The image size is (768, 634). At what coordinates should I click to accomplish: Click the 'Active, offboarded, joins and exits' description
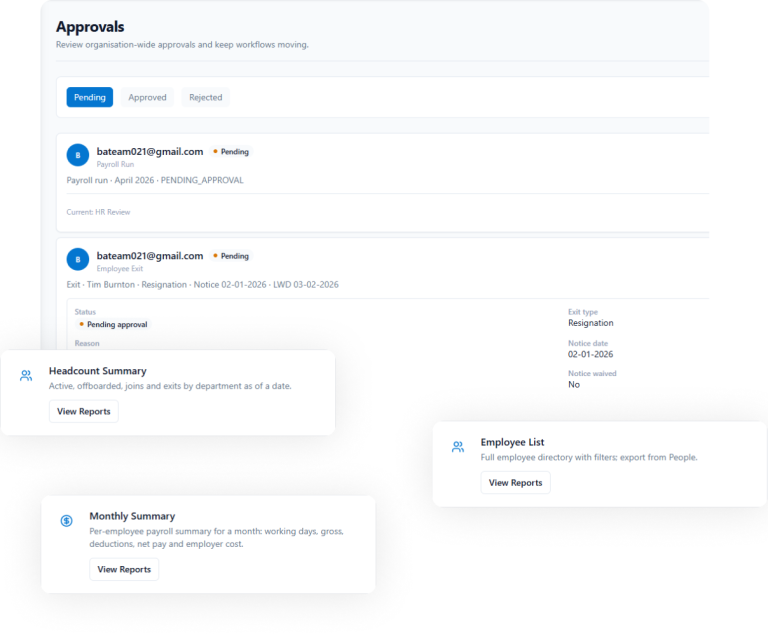[x=170, y=386]
